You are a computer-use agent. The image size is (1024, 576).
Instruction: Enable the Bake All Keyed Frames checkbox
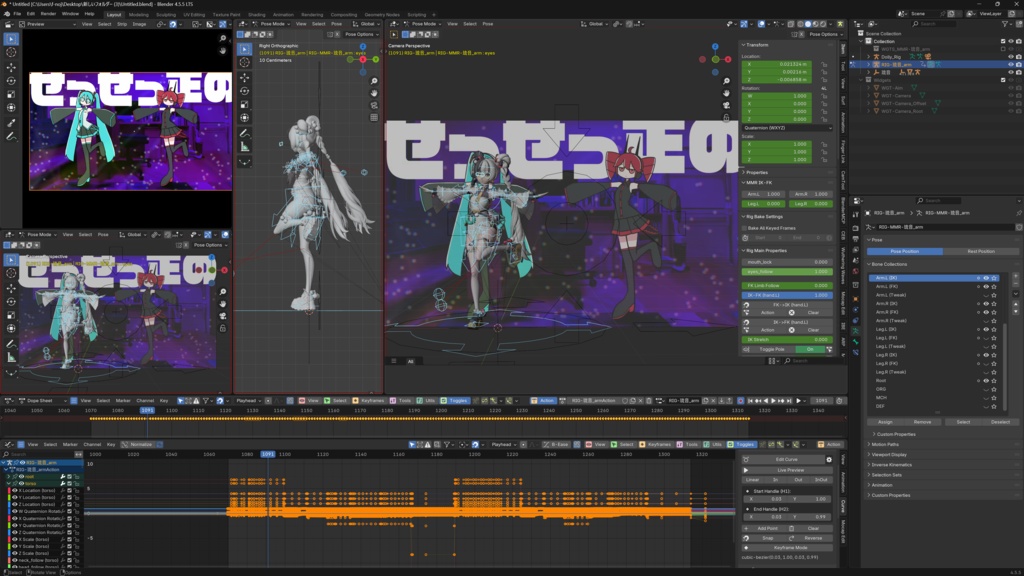744,228
